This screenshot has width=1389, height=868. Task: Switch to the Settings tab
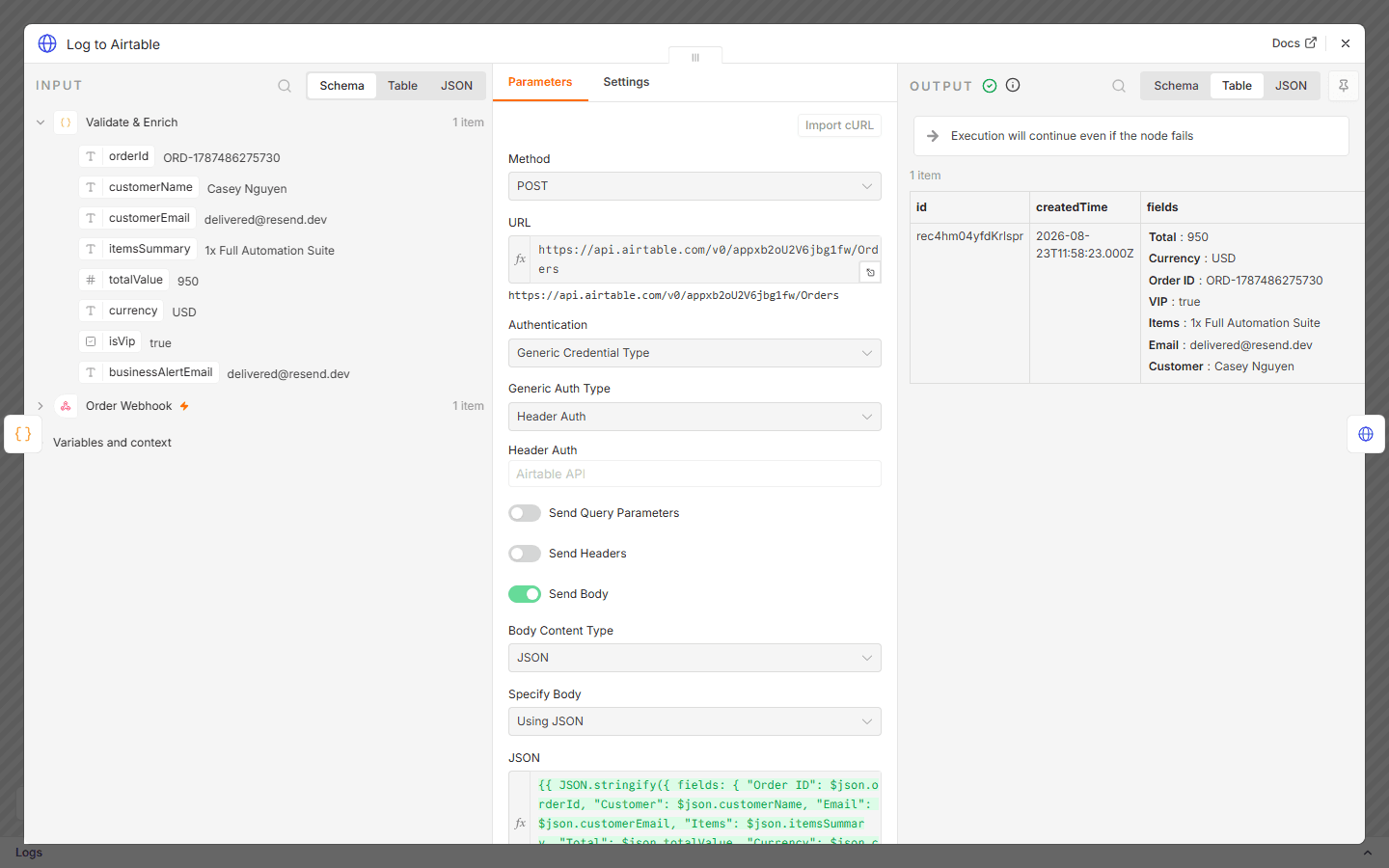(626, 82)
